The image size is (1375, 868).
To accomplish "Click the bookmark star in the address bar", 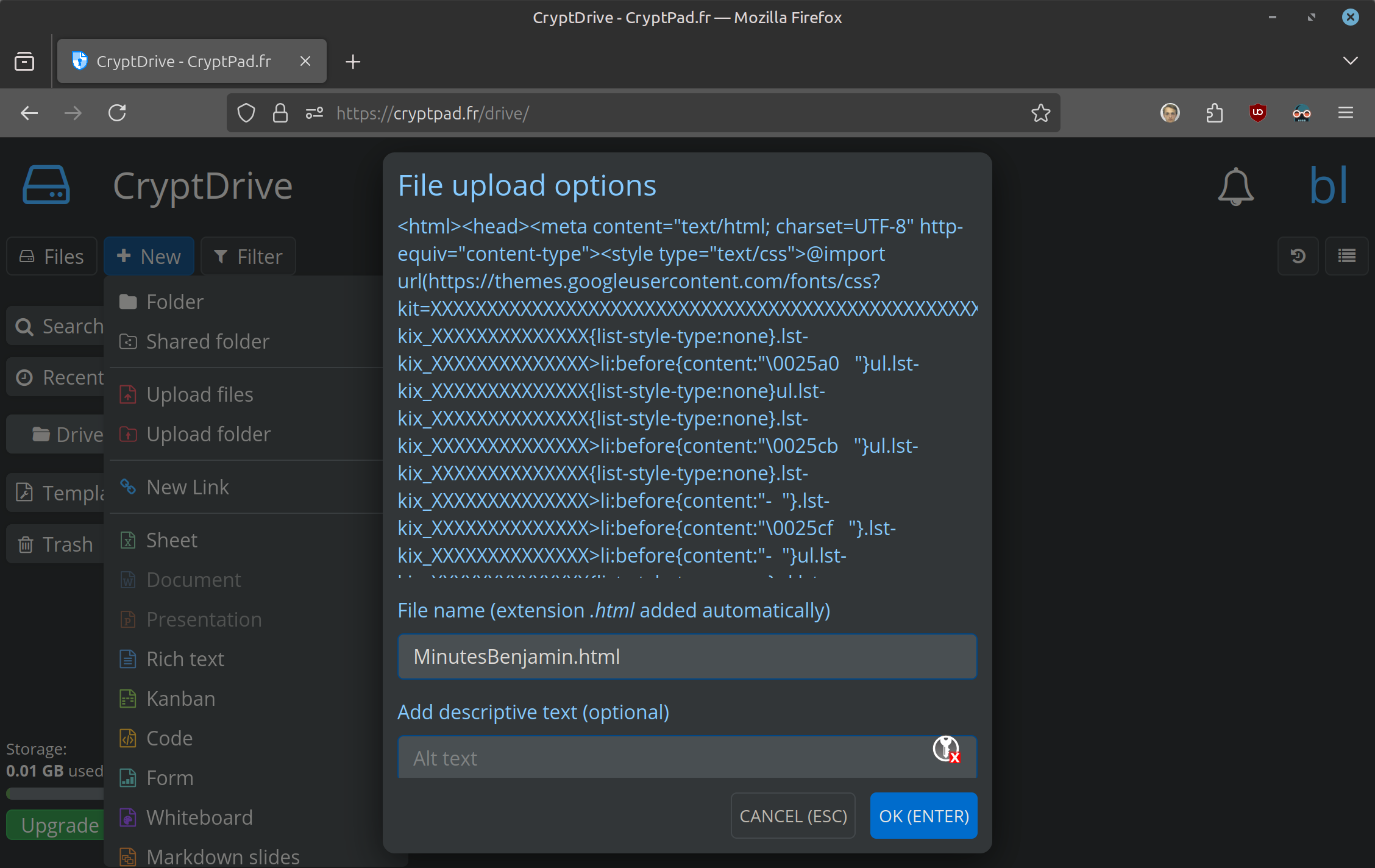I will coord(1040,113).
